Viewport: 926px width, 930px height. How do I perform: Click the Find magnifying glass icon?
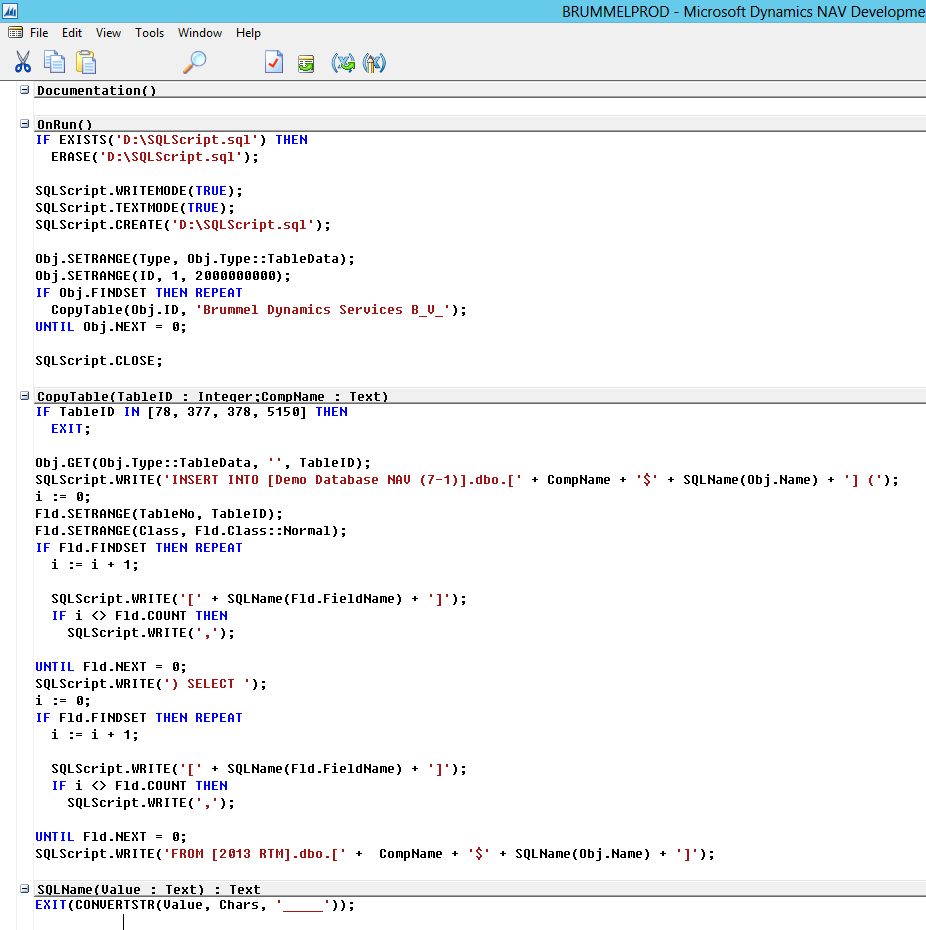pos(195,63)
